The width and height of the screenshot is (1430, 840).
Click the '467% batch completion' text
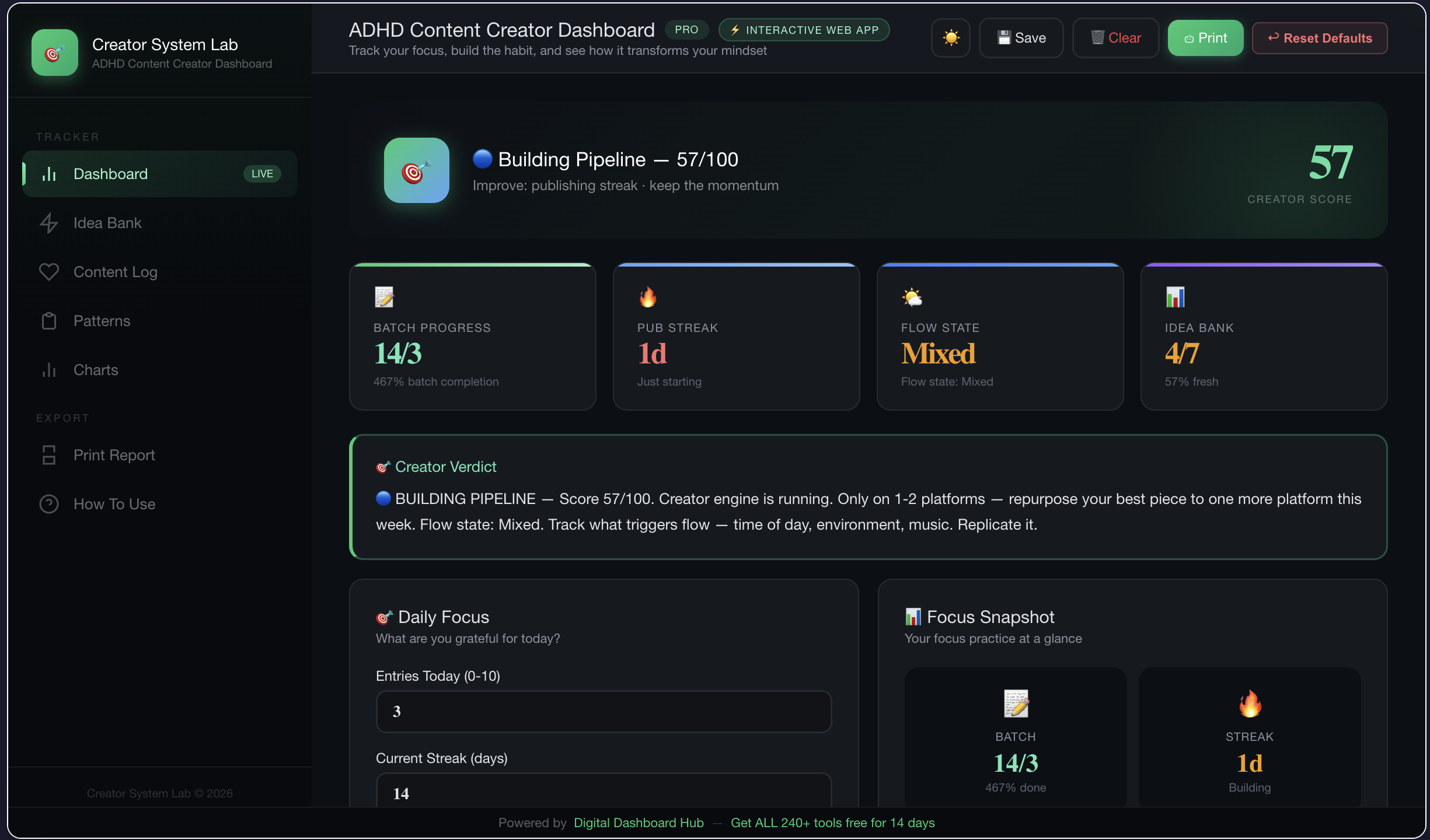436,381
